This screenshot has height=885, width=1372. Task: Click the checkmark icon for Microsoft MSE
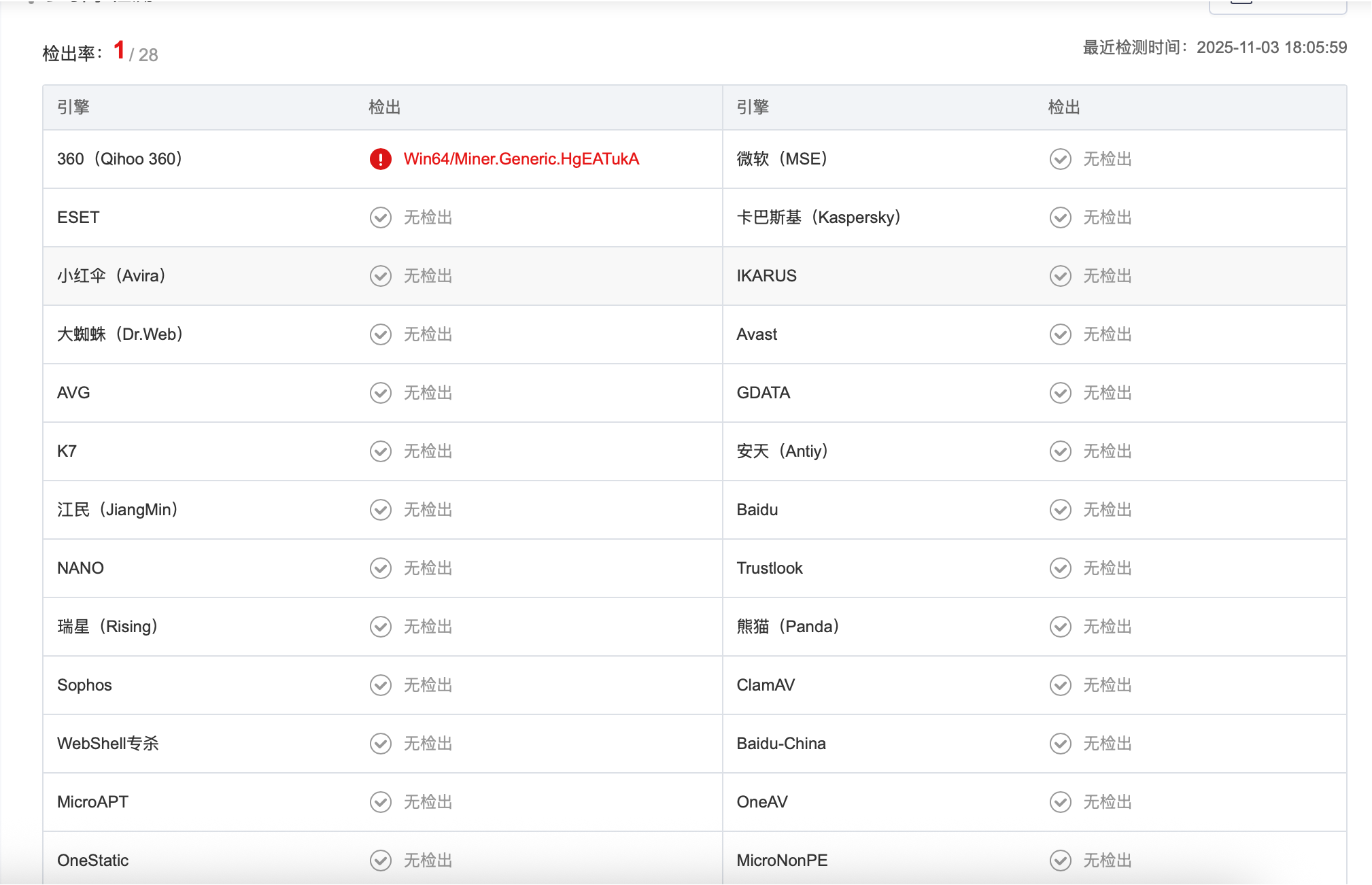point(1060,159)
